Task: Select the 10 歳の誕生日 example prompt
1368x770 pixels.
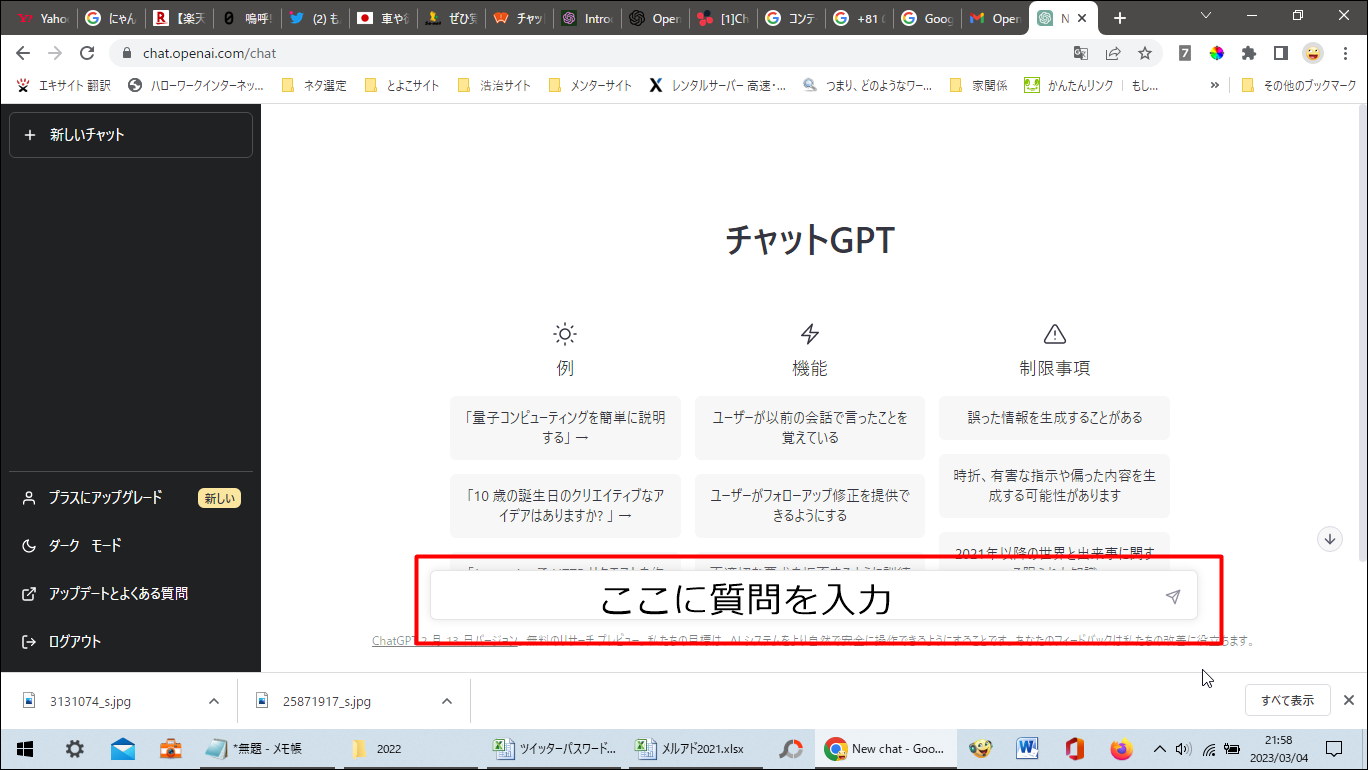Action: point(565,505)
